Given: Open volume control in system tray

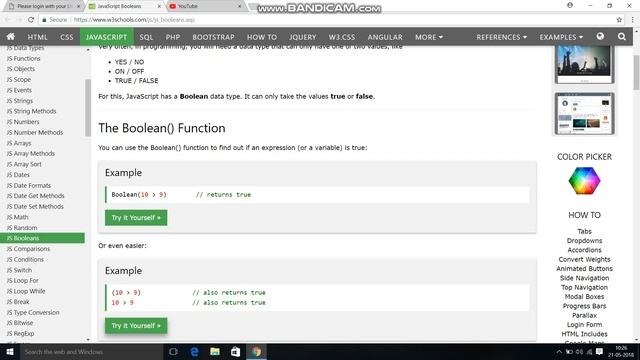Looking at the screenshot, I should pos(579,351).
